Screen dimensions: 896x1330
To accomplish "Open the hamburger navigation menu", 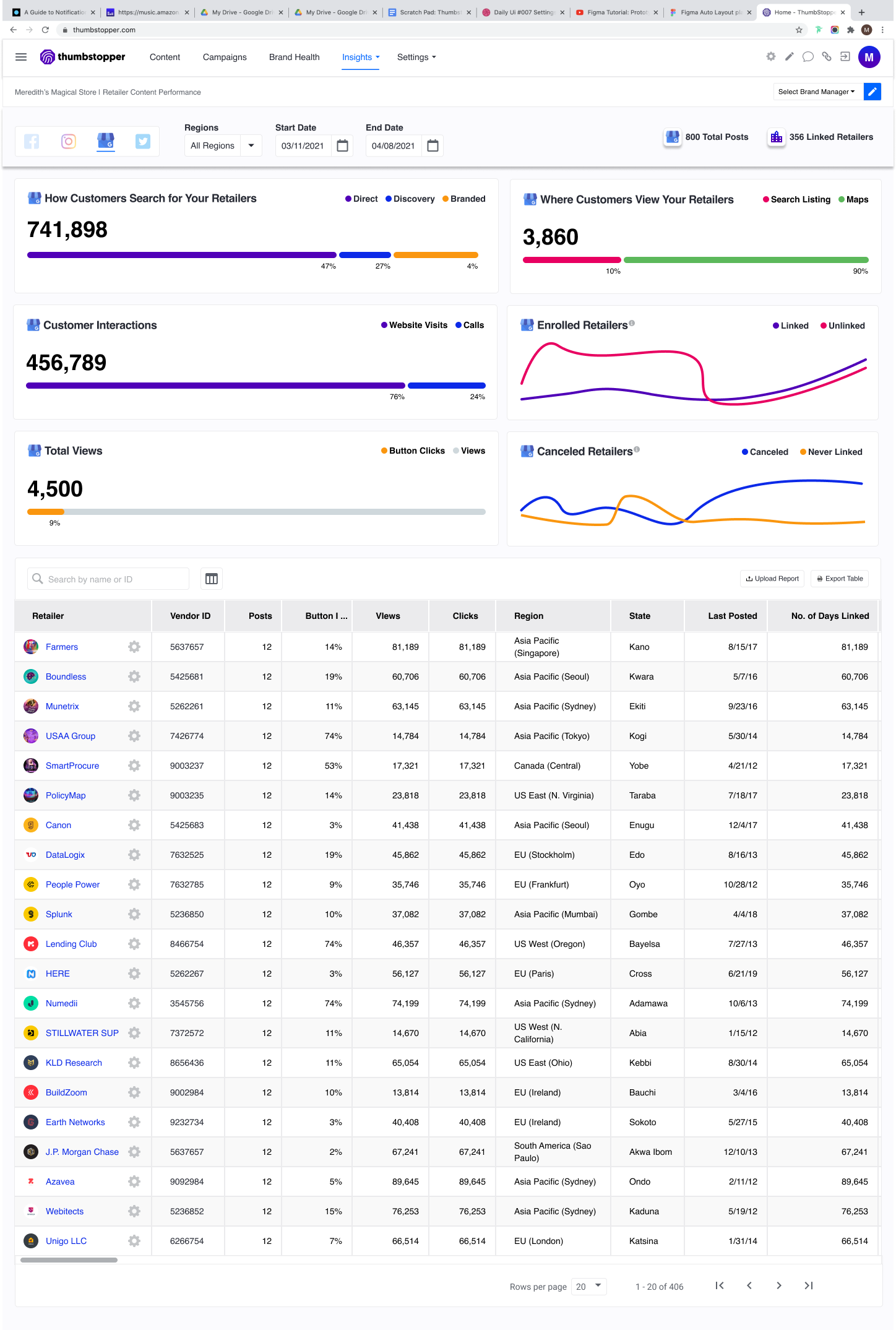I will (x=21, y=57).
